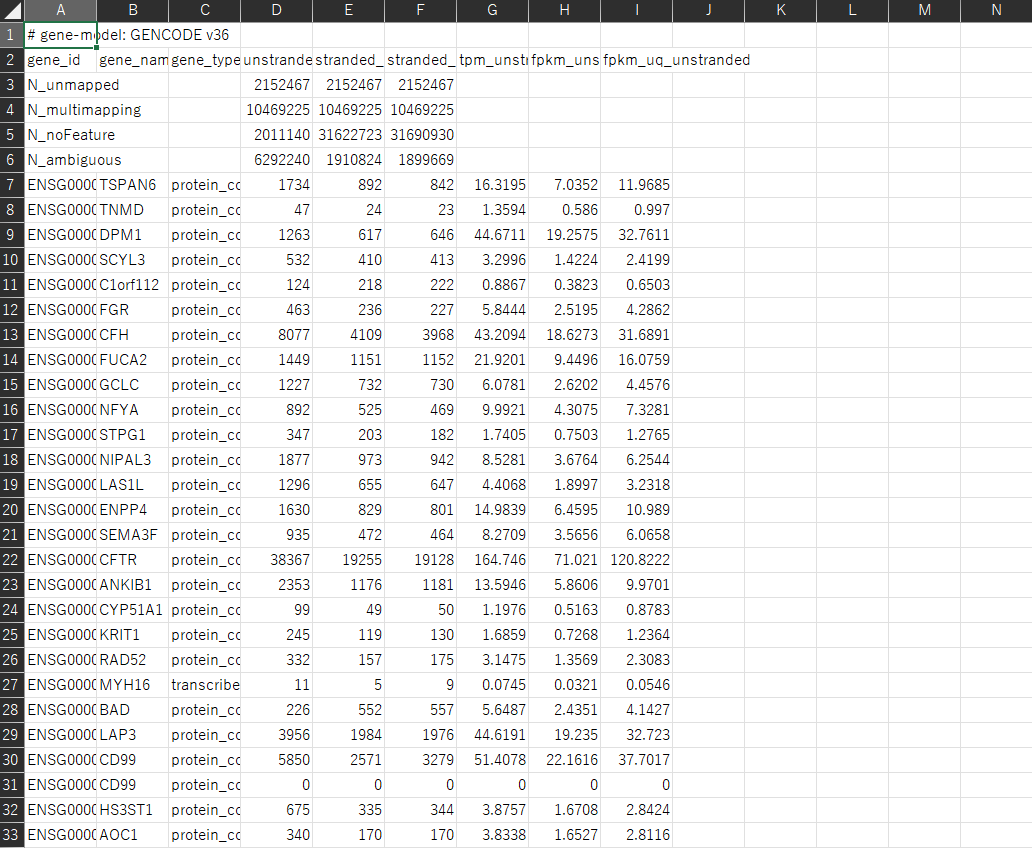The height and width of the screenshot is (848, 1032).
Task: Click the RAD52 gene name cell
Action: pos(132,660)
